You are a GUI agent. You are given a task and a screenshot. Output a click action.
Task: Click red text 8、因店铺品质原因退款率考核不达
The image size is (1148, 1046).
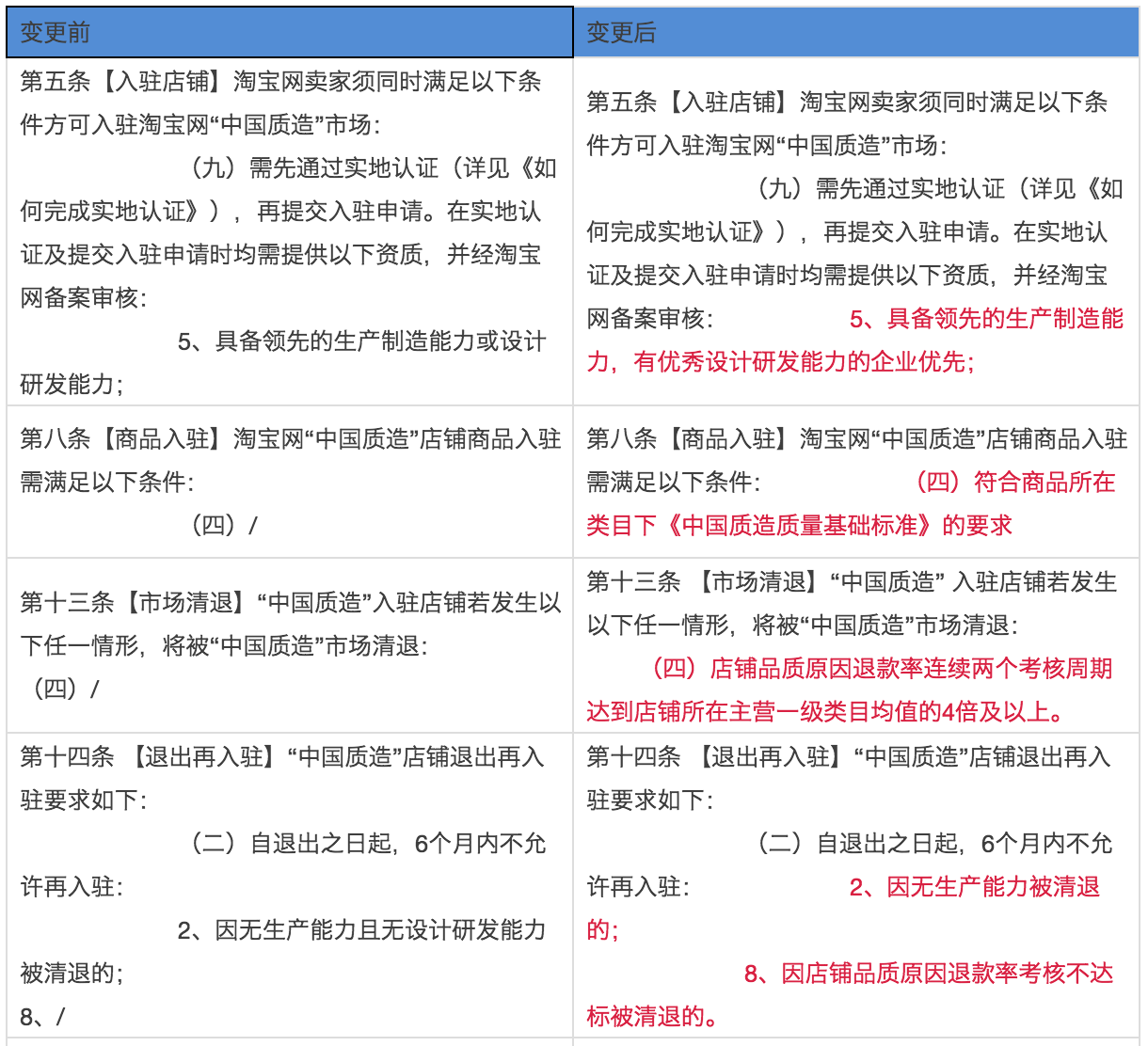pyautogui.click(x=929, y=974)
